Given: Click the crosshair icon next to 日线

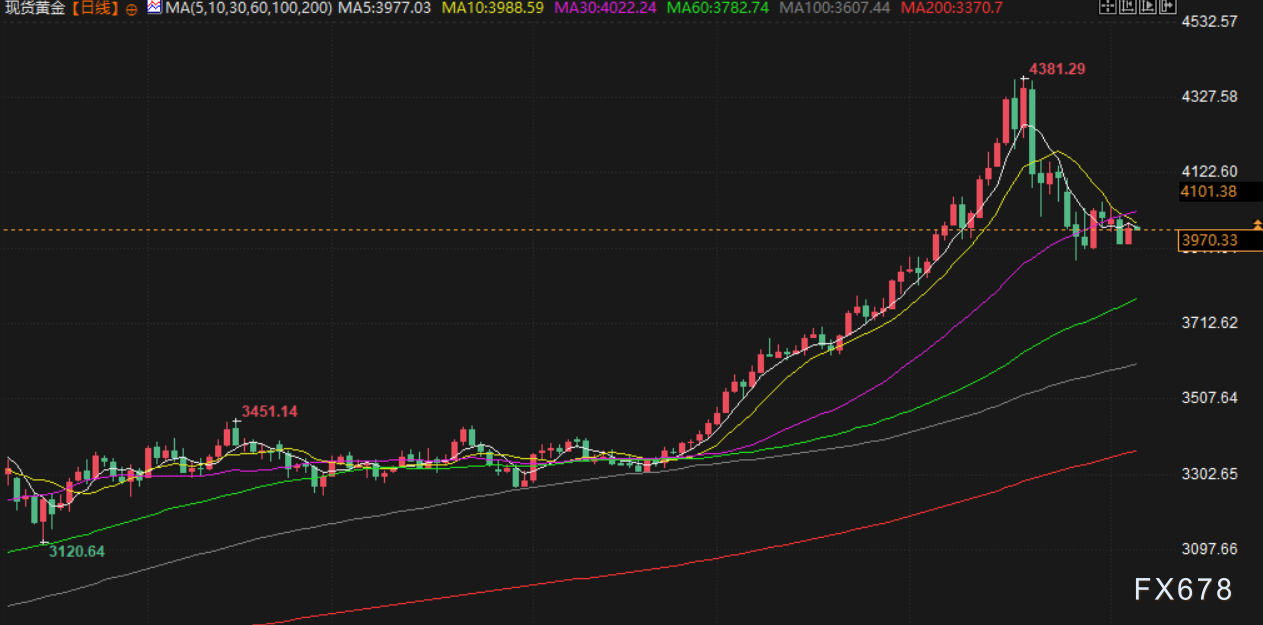Looking at the screenshot, I should [x=132, y=9].
